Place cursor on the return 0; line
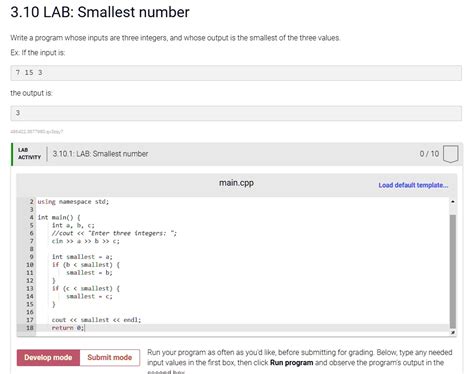Viewport: 474px width, 374px height. (x=68, y=328)
